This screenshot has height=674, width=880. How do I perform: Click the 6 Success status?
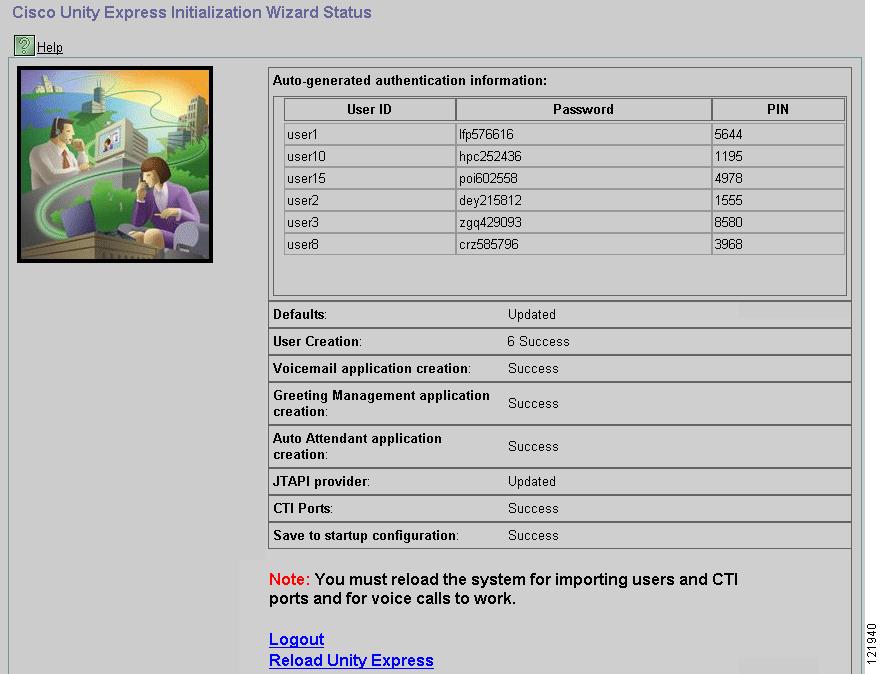[x=538, y=341]
